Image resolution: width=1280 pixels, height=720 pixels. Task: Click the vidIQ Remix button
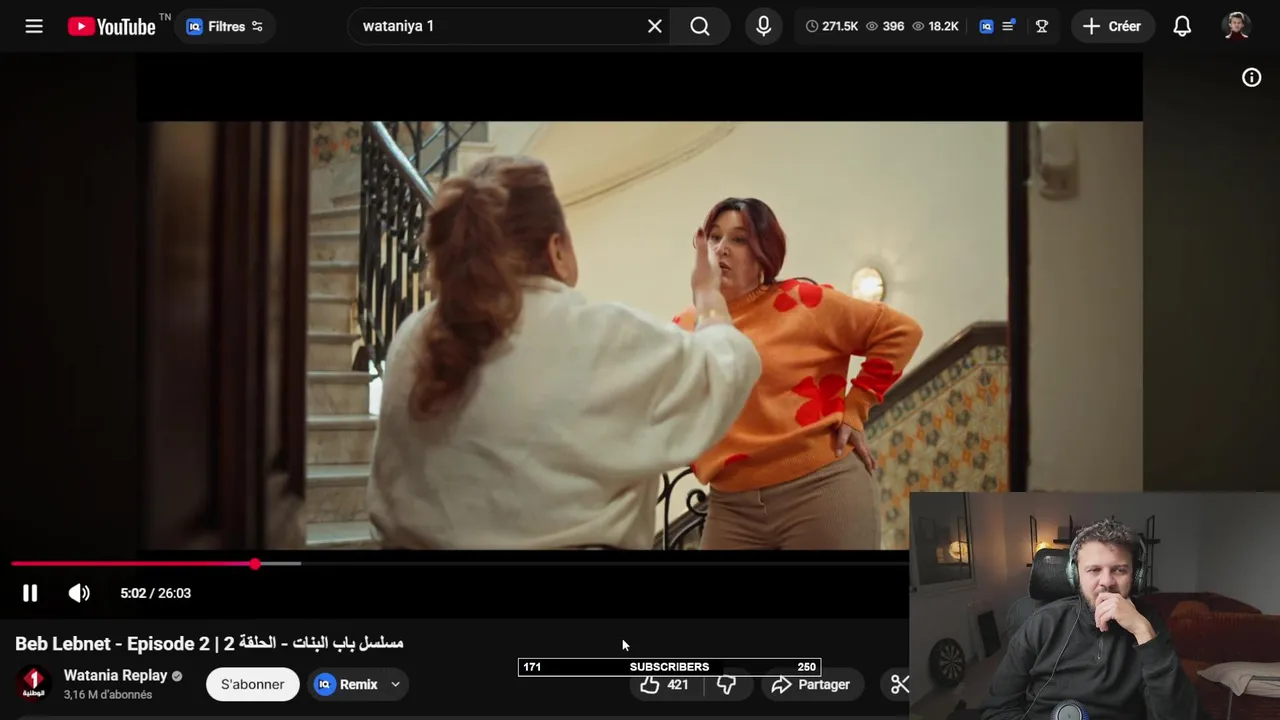click(347, 684)
